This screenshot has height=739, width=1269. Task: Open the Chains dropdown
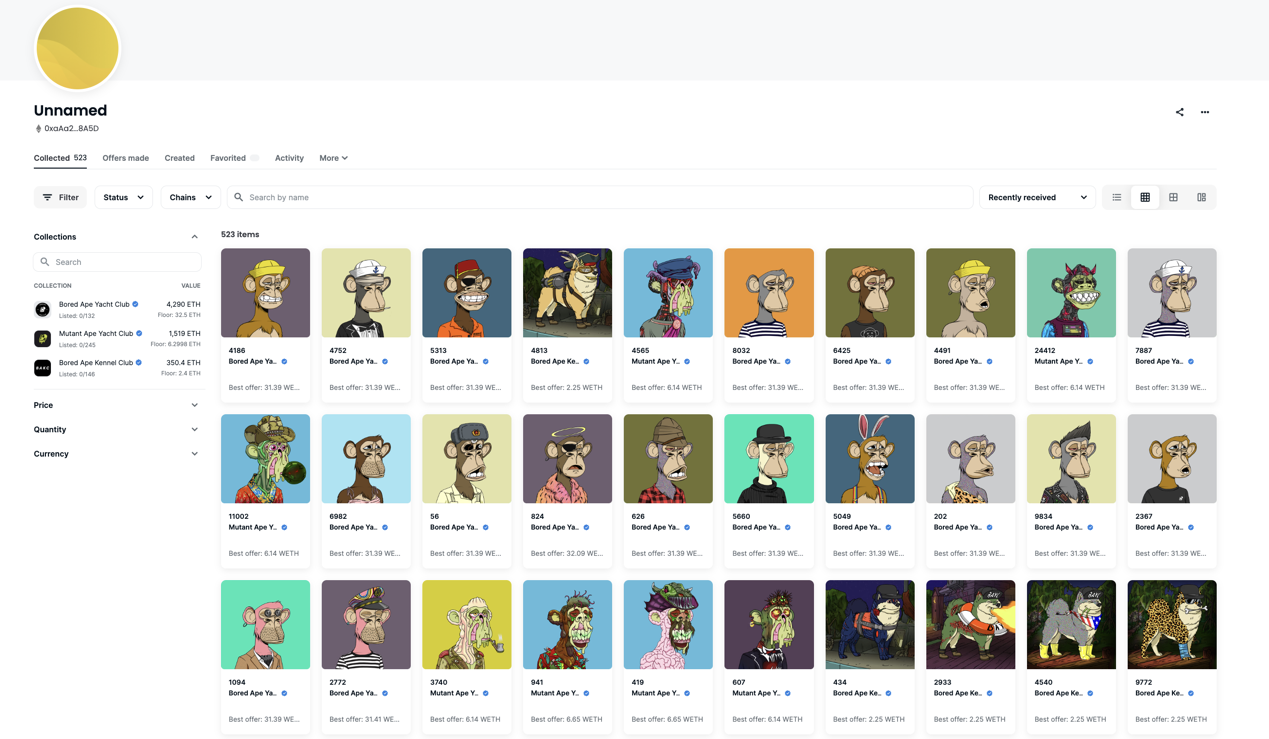(x=190, y=197)
